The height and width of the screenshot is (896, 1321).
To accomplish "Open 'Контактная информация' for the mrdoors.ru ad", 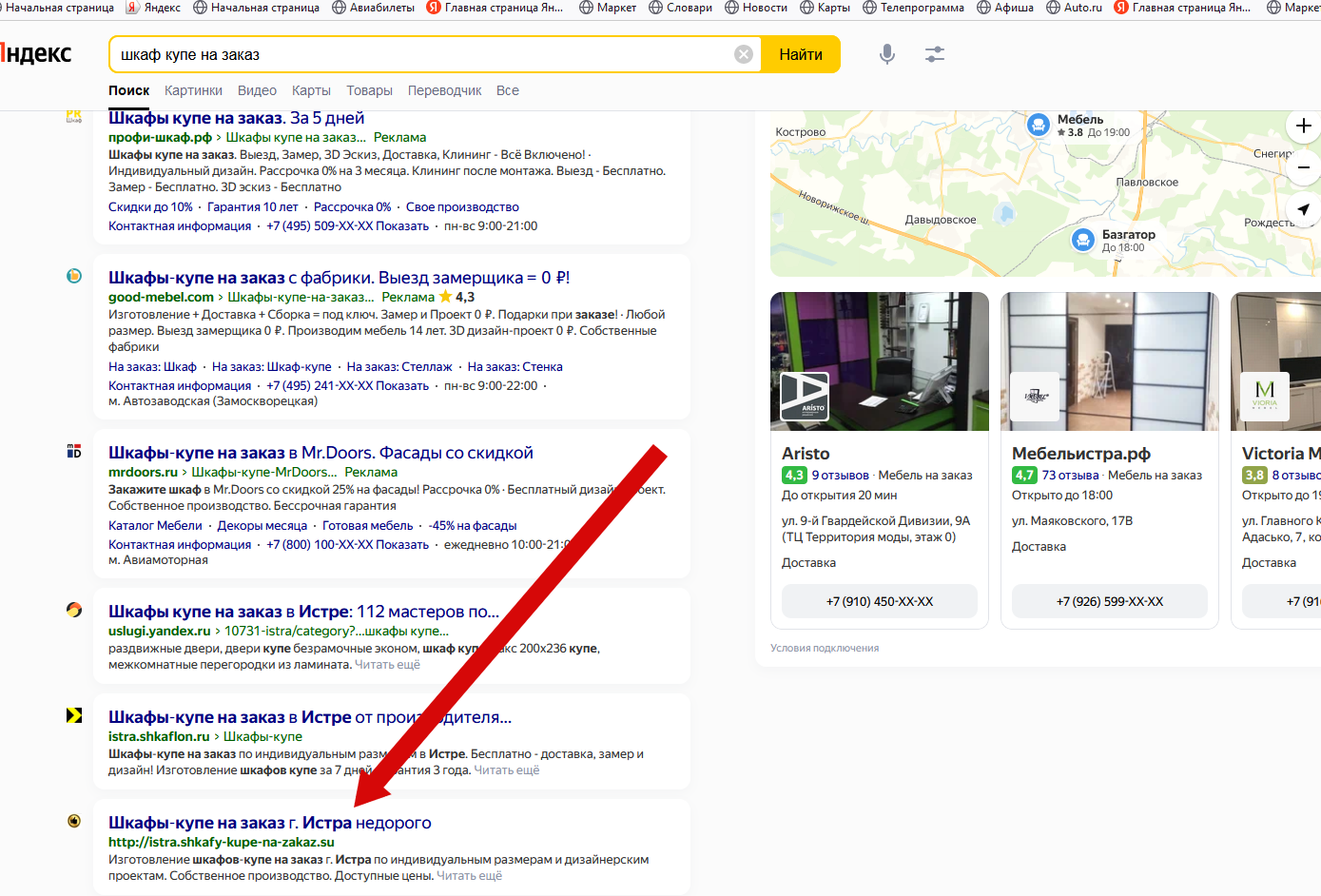I will click(180, 544).
